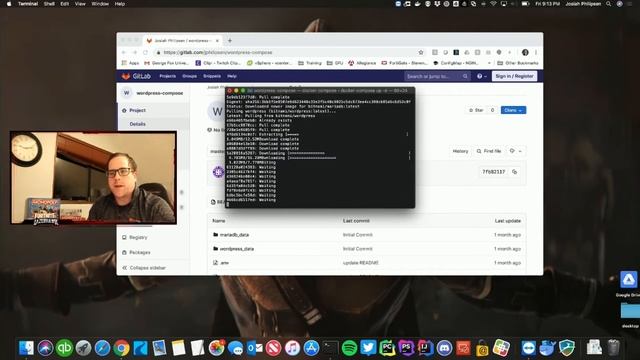The width and height of the screenshot is (640, 360).
Task: Open IntelliJ IDEA from the dock
Action: tap(425, 348)
